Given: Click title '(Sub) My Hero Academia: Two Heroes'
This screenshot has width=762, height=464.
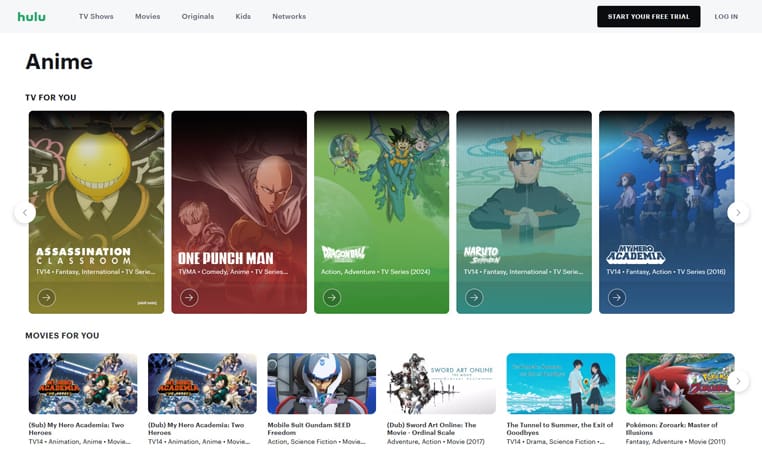Looking at the screenshot, I should point(76,429).
